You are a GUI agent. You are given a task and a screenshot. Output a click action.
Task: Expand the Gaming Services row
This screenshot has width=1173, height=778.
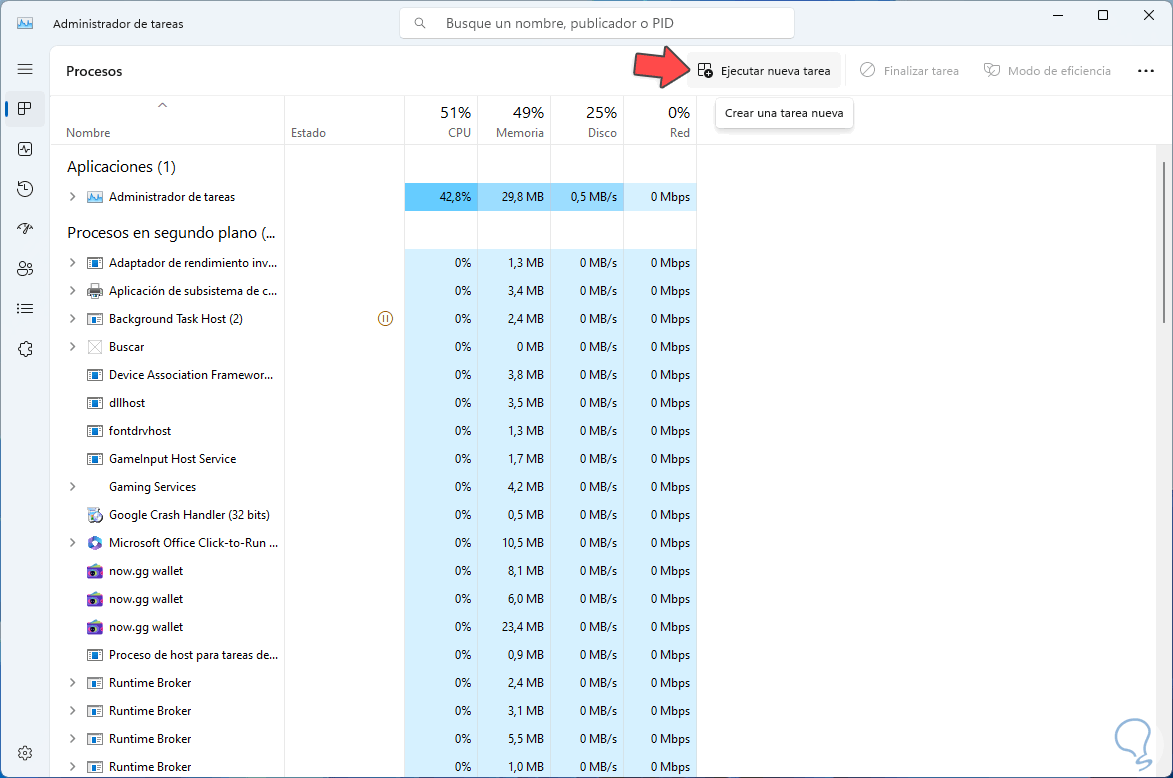coord(73,487)
